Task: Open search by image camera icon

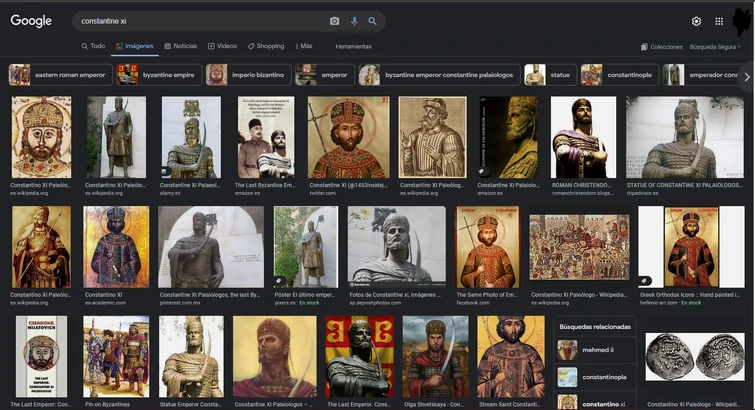Action: [x=334, y=21]
